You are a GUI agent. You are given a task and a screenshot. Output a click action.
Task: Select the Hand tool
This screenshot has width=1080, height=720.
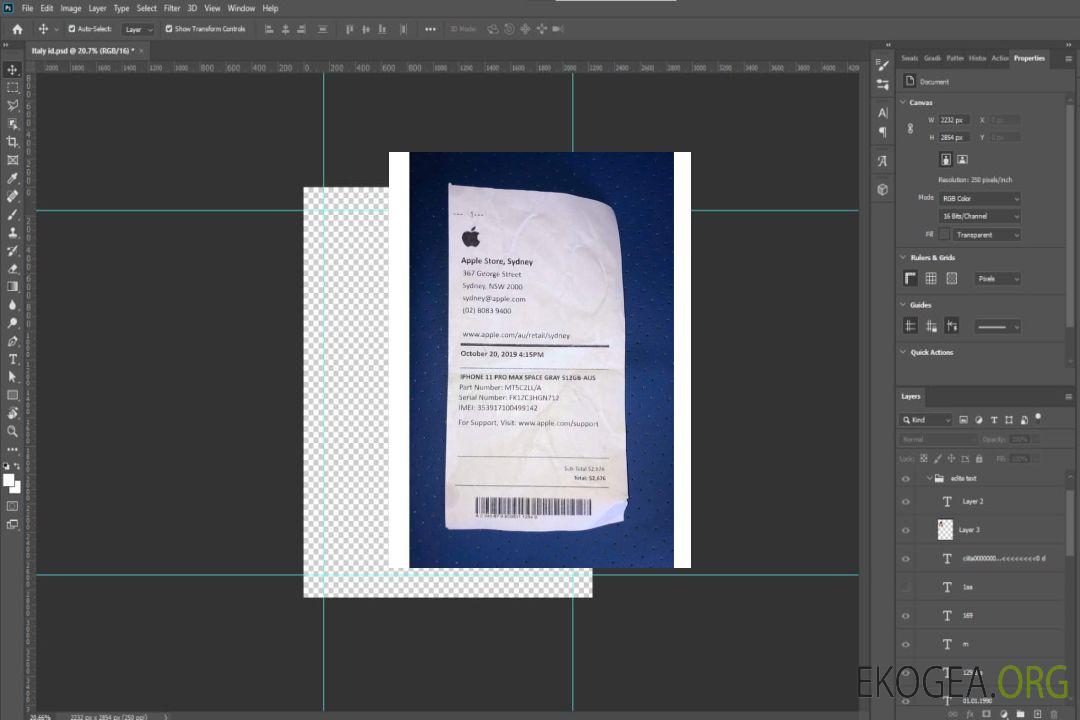click(12, 413)
